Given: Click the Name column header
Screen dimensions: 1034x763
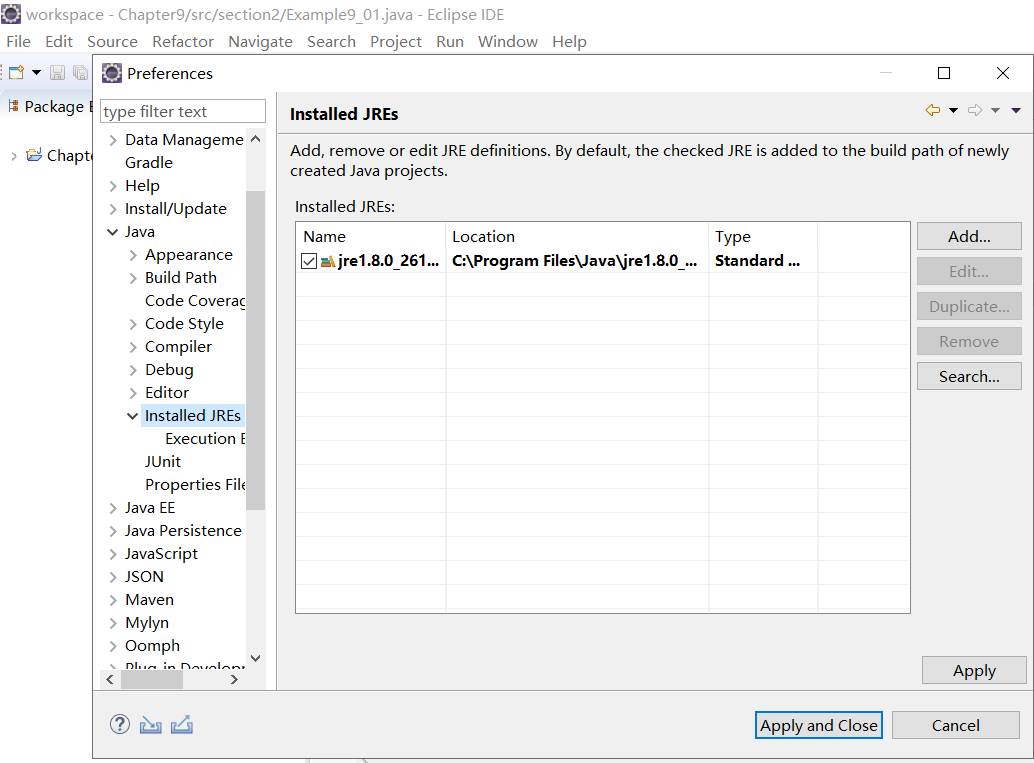Looking at the screenshot, I should [371, 236].
